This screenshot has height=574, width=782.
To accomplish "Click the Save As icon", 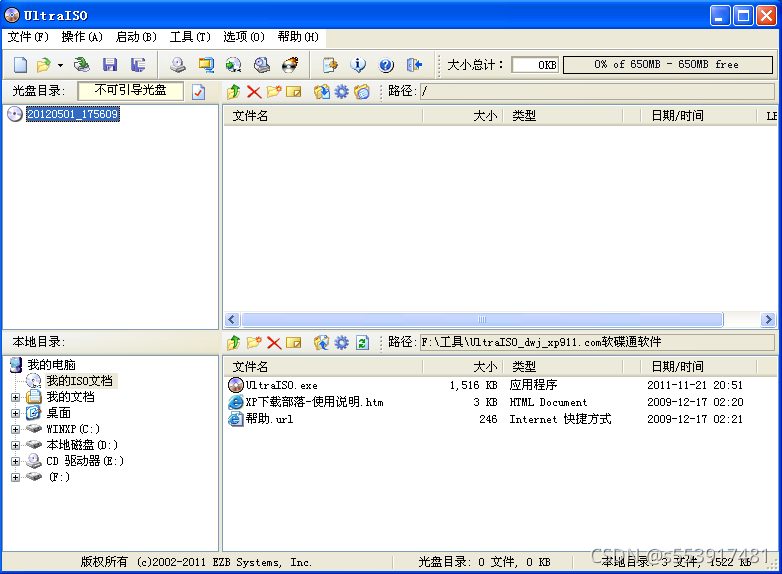I will pos(138,65).
